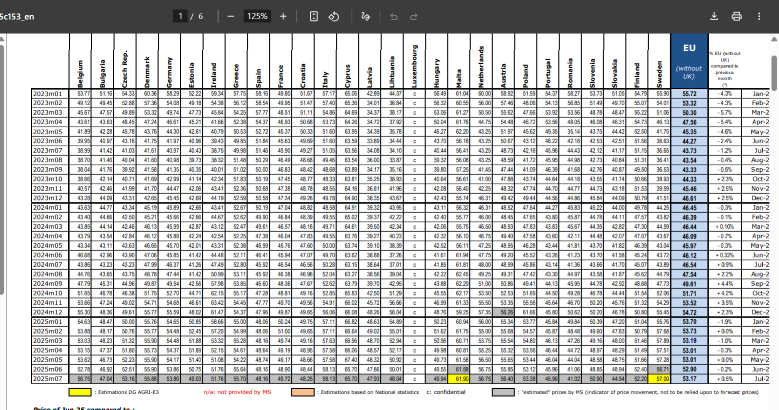Click the redo arrow icon

pos(413,16)
